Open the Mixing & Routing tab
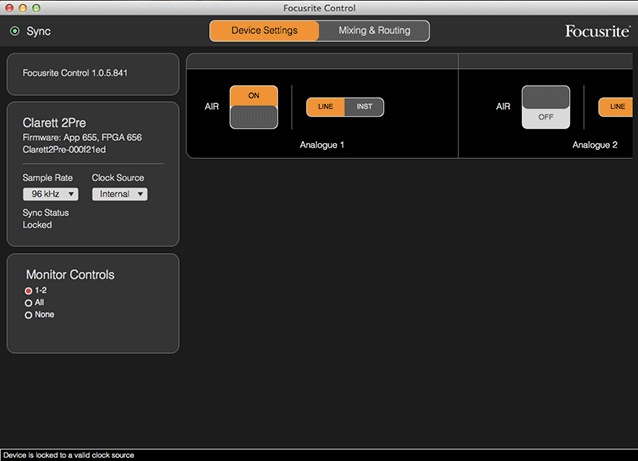This screenshot has height=461, width=638. [x=374, y=31]
